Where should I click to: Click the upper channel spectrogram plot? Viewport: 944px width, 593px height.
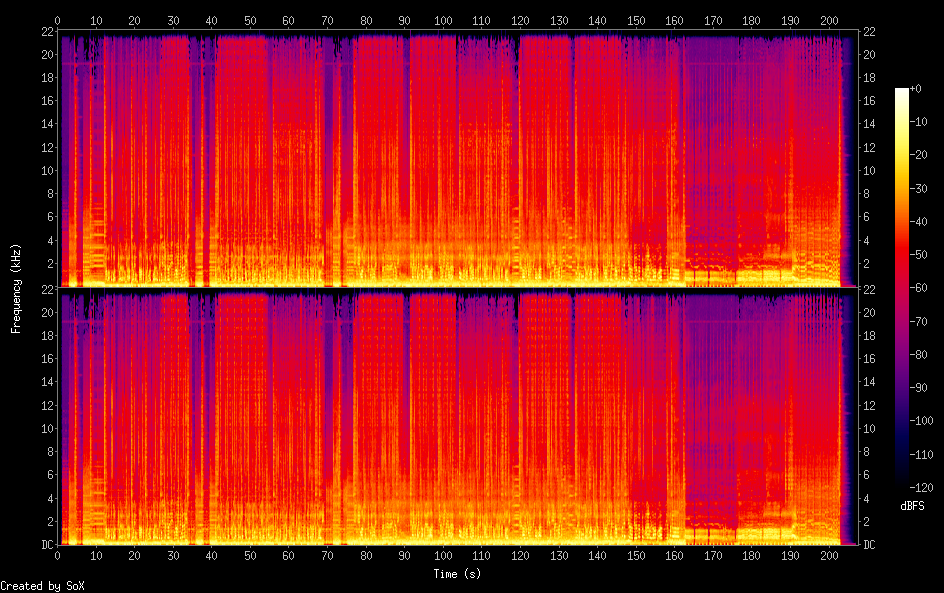458,159
